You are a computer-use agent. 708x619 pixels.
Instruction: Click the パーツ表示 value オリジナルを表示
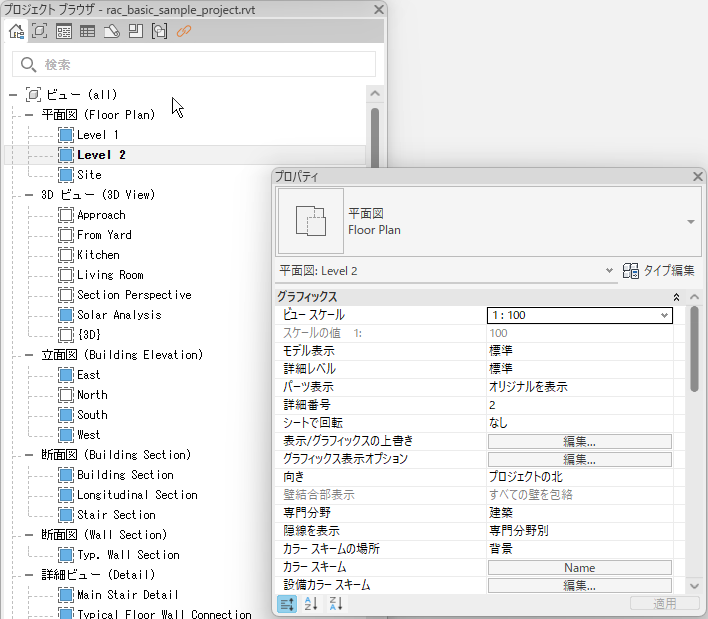tap(528, 387)
